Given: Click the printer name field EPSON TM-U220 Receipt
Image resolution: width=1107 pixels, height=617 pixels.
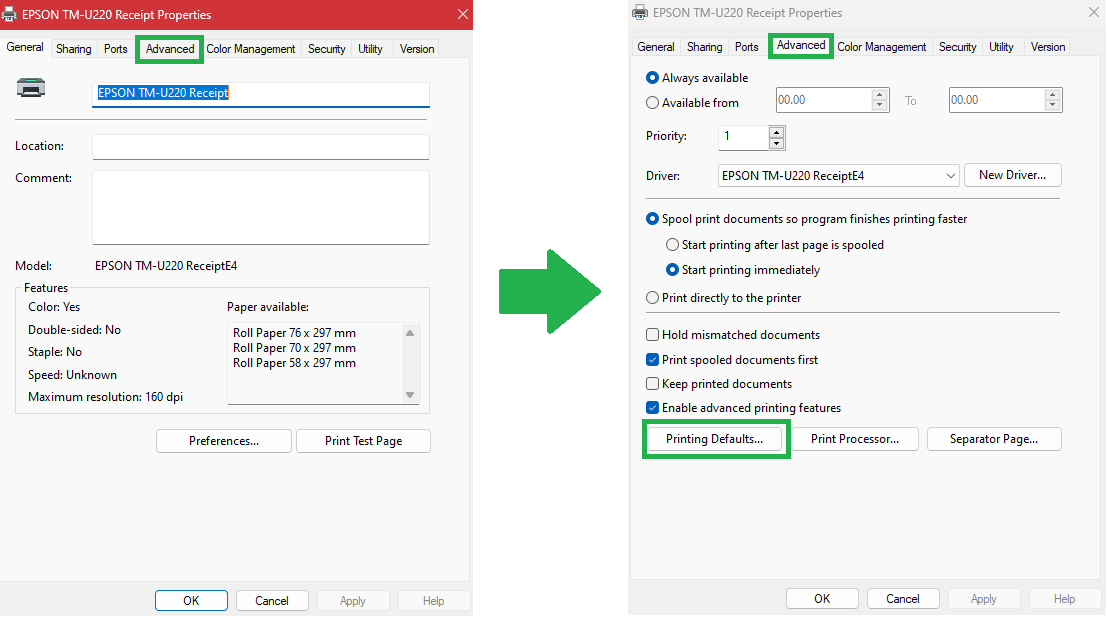Looking at the screenshot, I should [261, 94].
